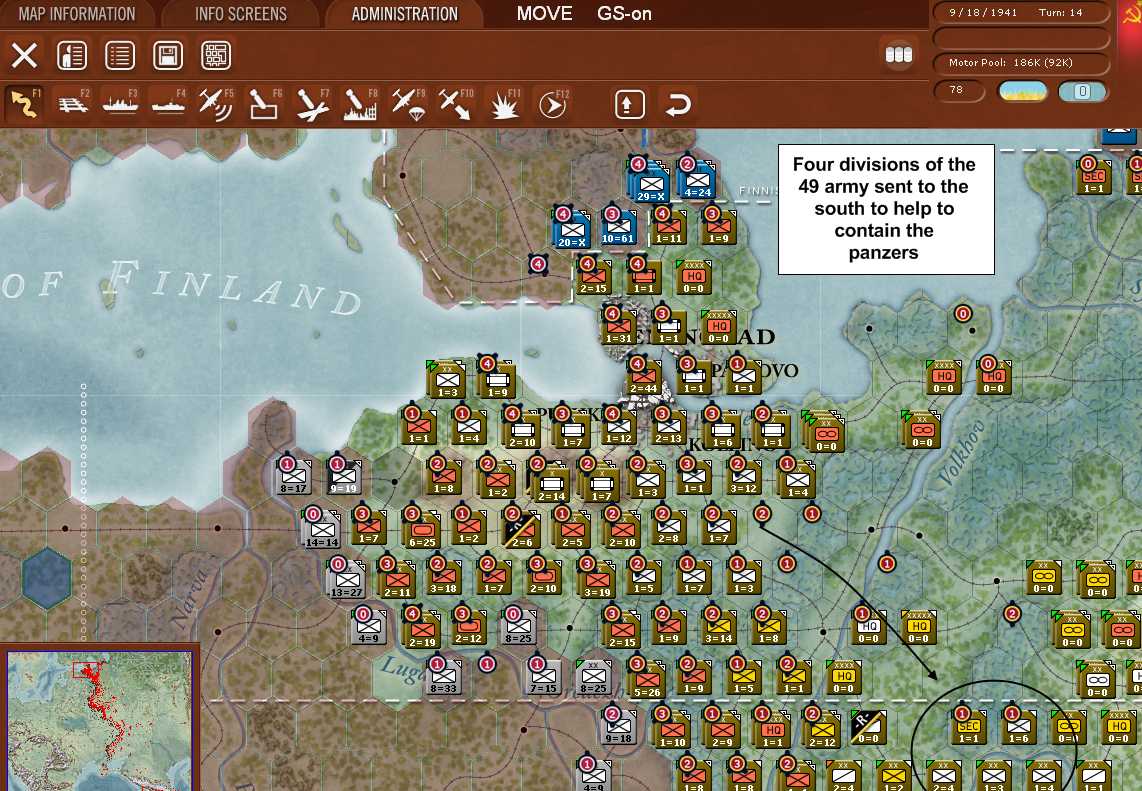Click the Soviet hammer and sickle flag

pos(1131,14)
